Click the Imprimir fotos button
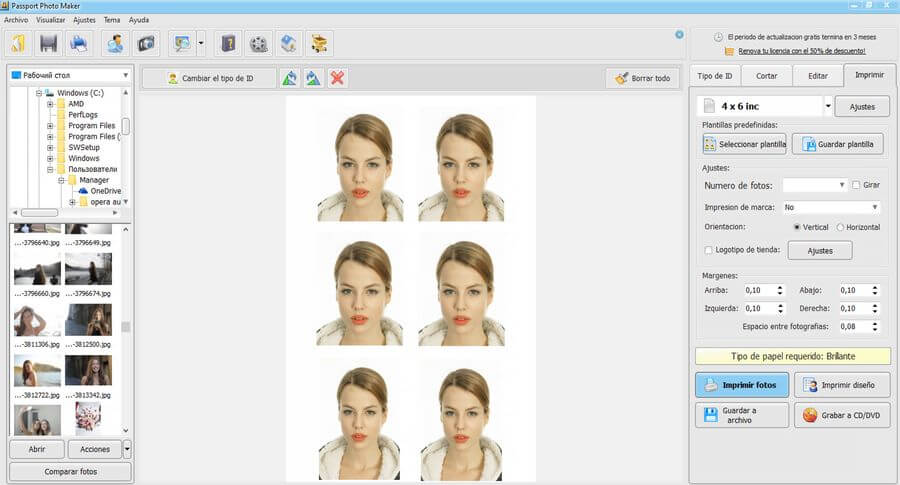The width and height of the screenshot is (900, 485). point(742,385)
